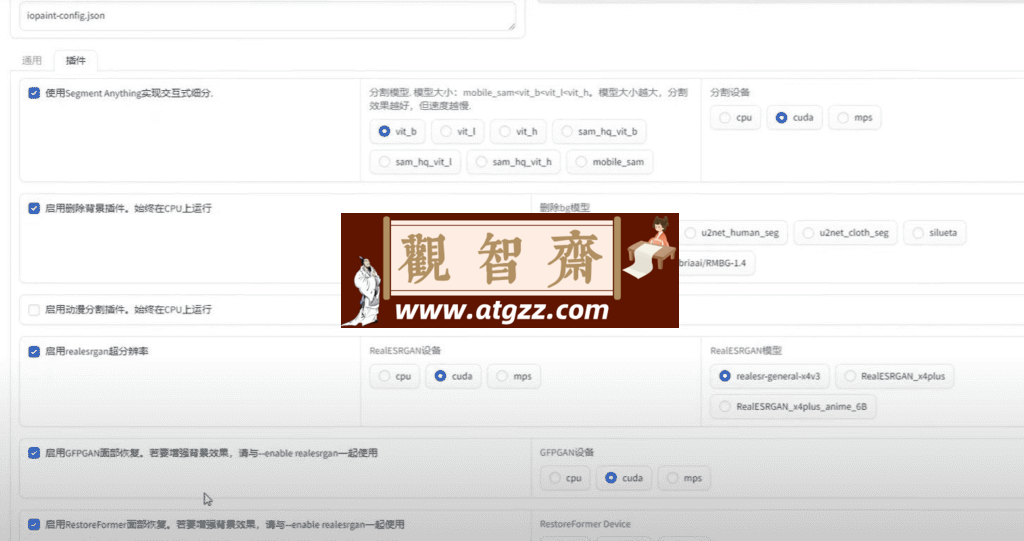This screenshot has height=541, width=1024.
Task: Set RealESRGAN设备 to mps
Action: [514, 376]
